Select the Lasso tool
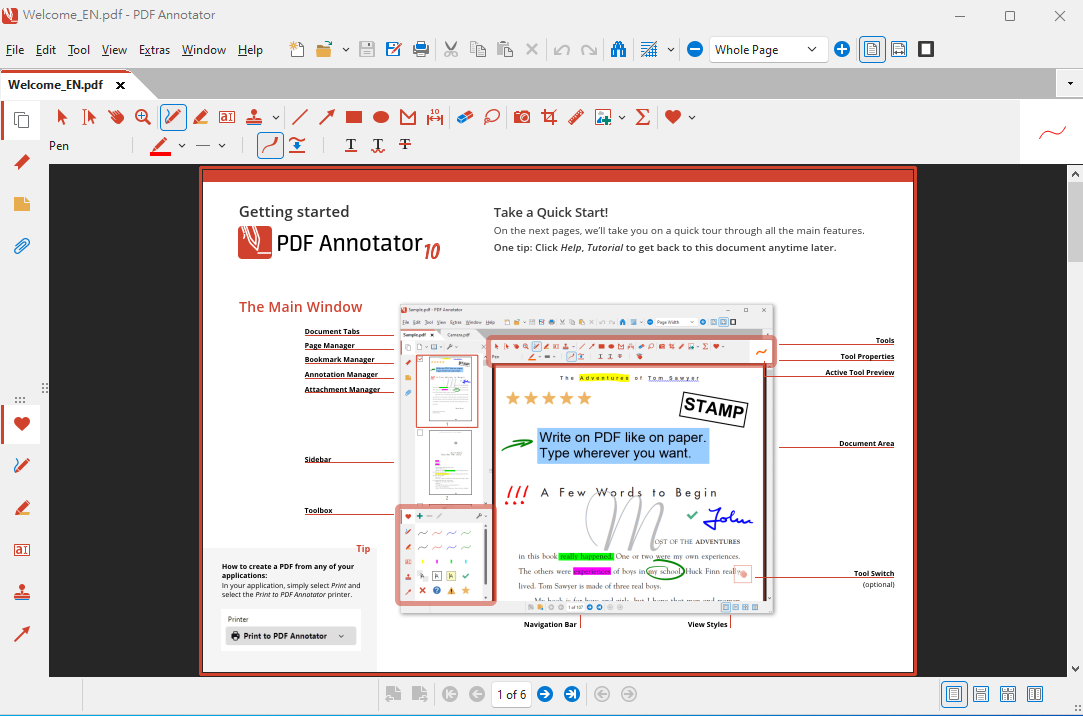 tap(491, 117)
